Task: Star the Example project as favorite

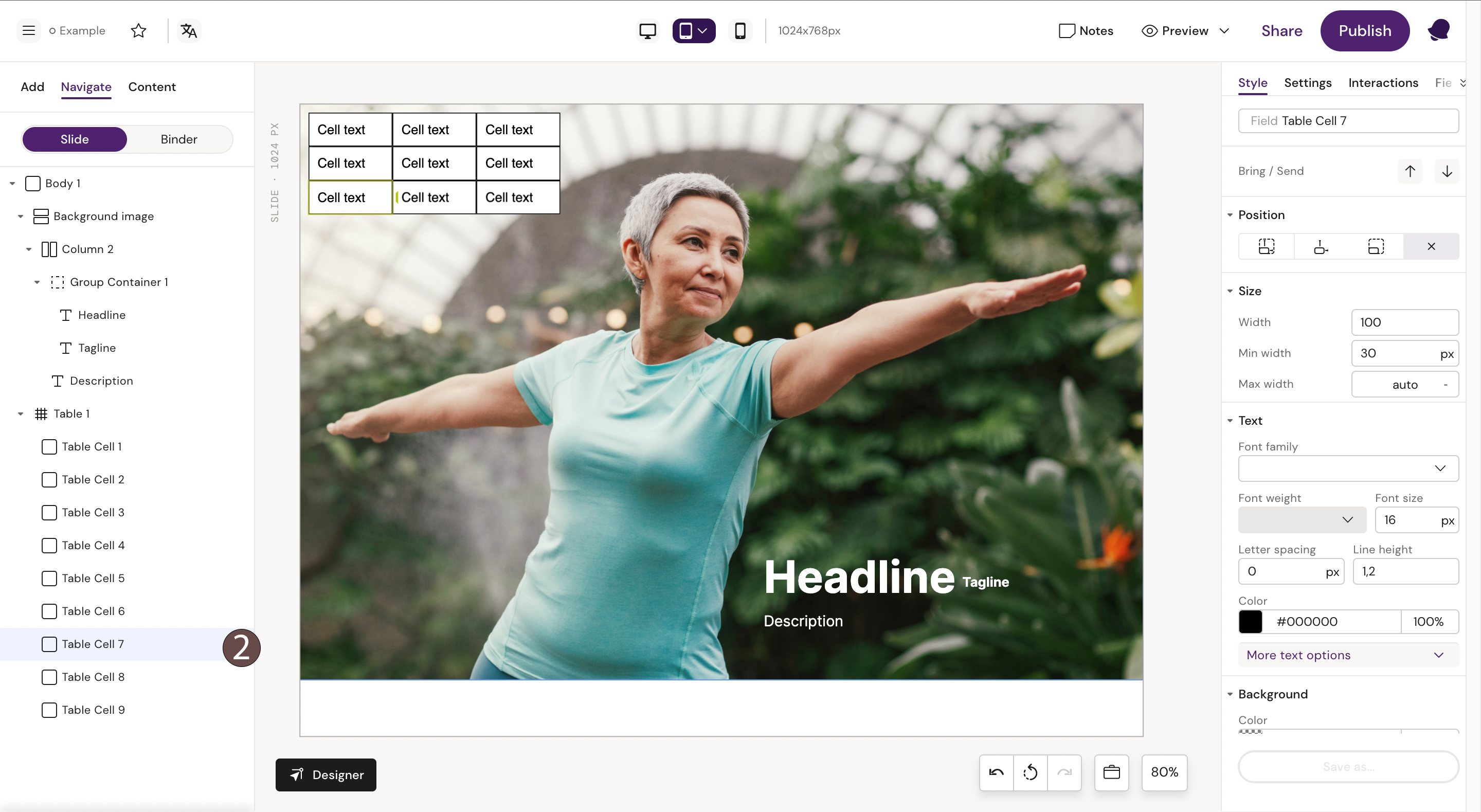Action: 138,30
